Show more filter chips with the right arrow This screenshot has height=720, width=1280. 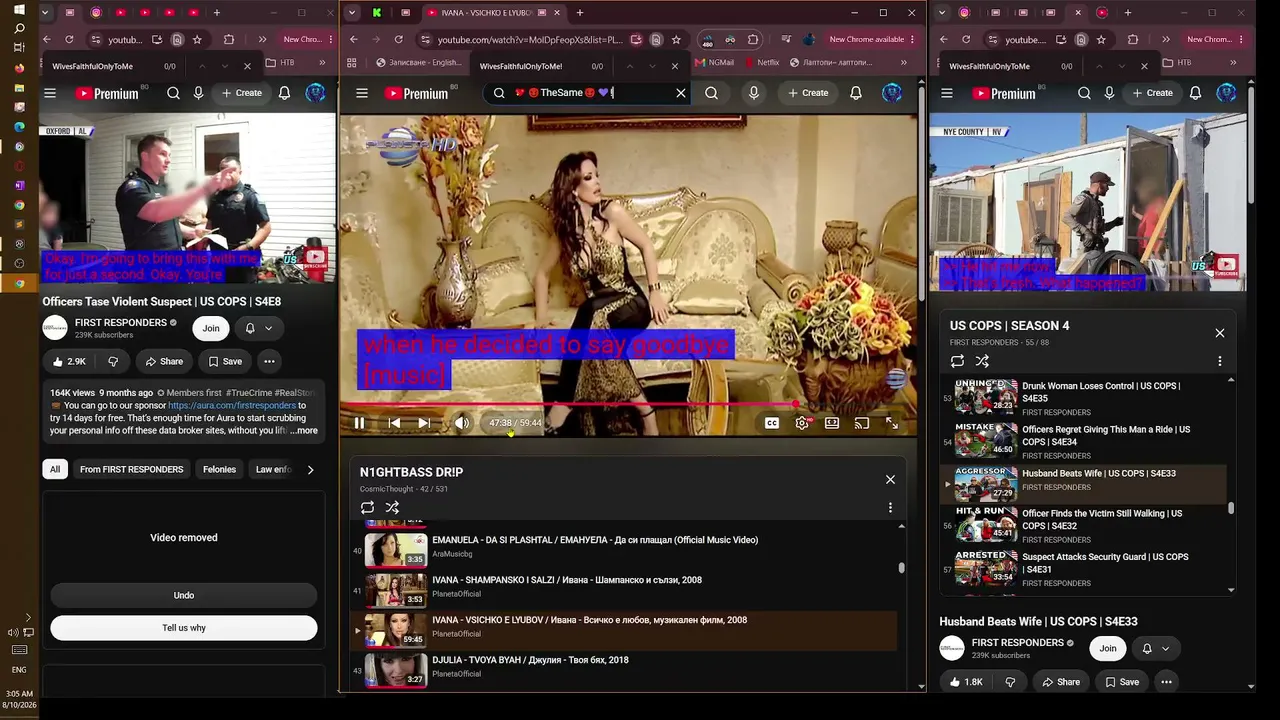(x=310, y=469)
